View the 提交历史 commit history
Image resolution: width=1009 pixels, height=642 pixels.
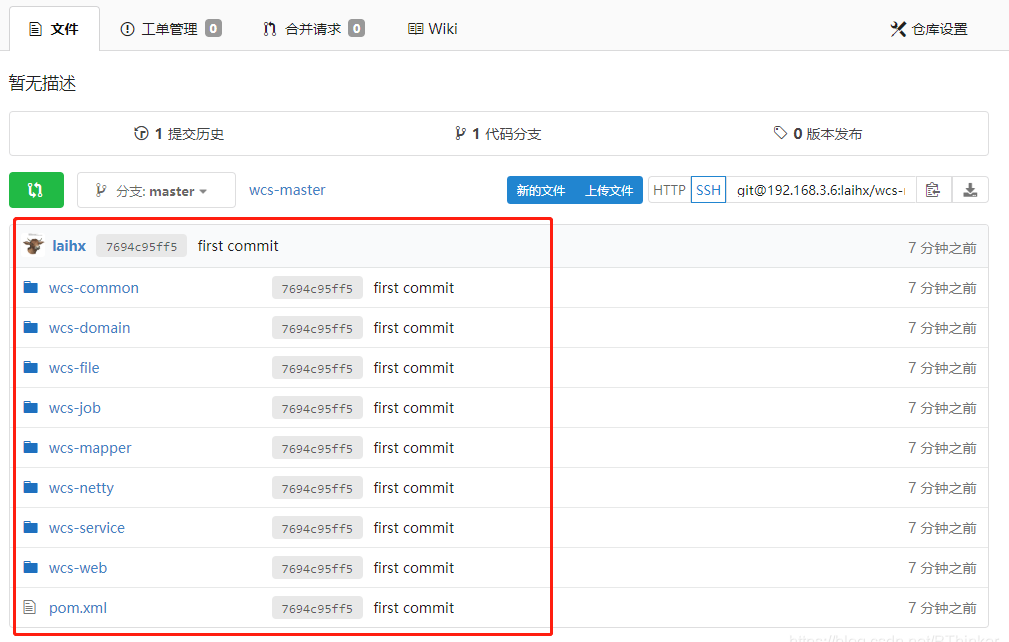tap(179, 134)
